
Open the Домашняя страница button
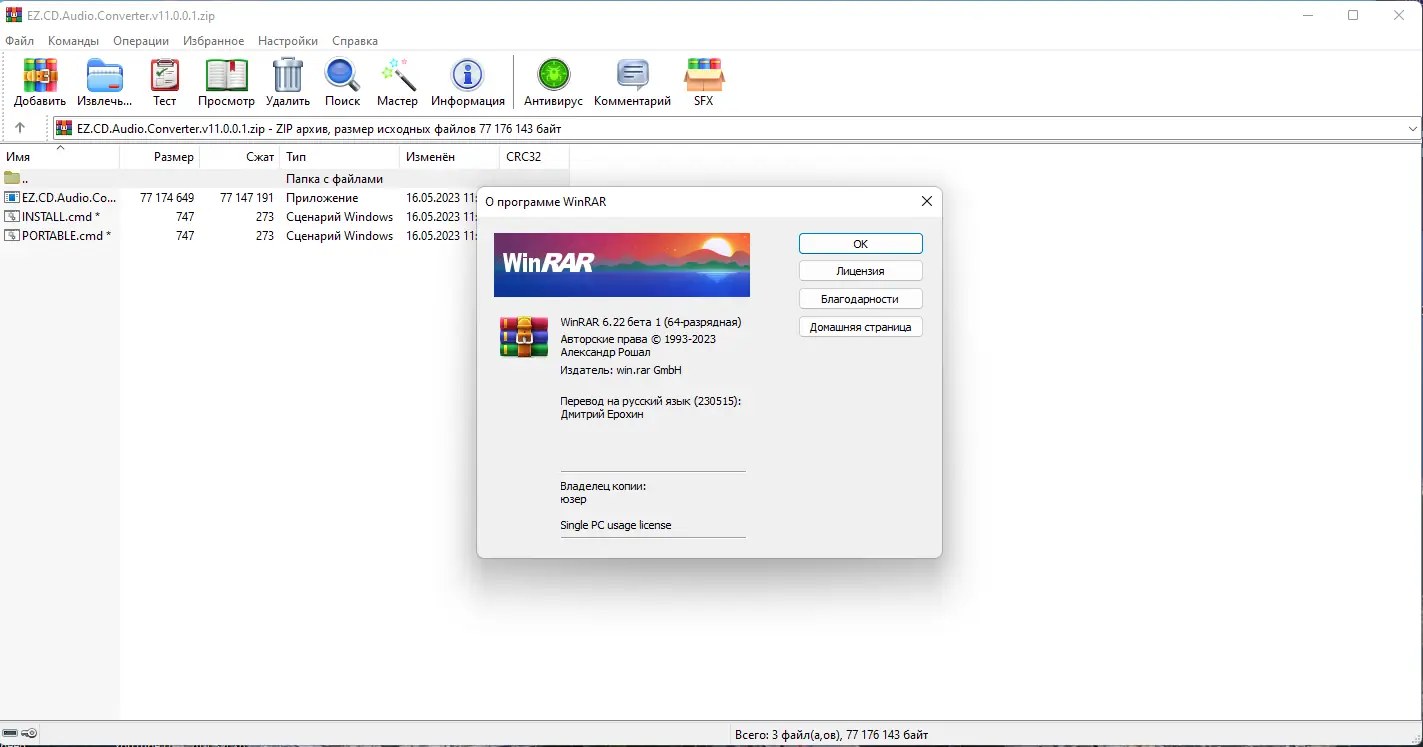tap(861, 327)
